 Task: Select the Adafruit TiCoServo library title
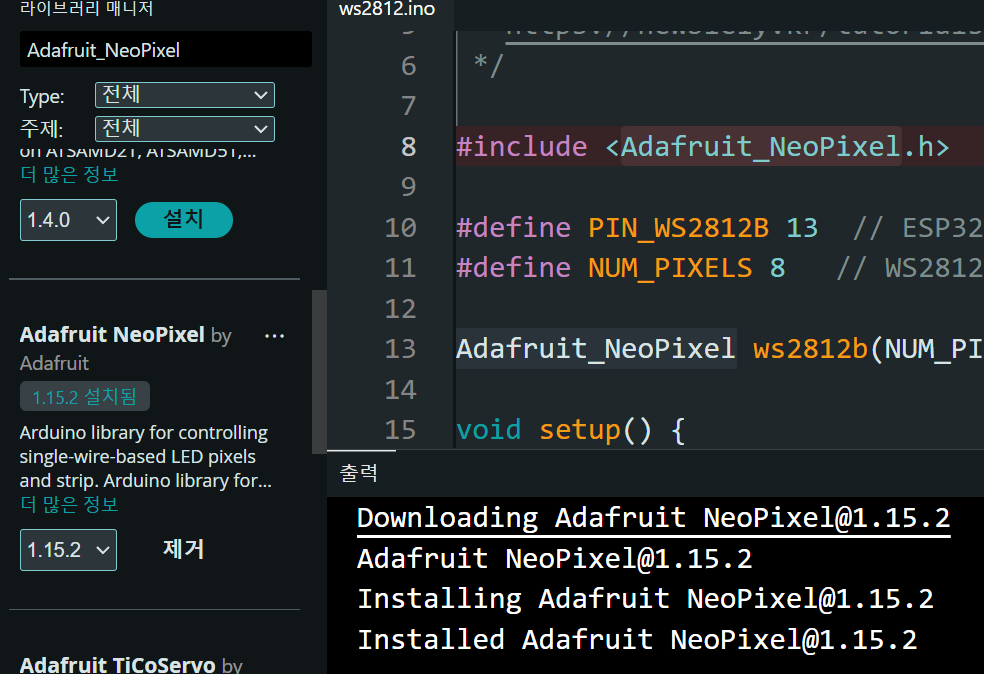(x=118, y=664)
